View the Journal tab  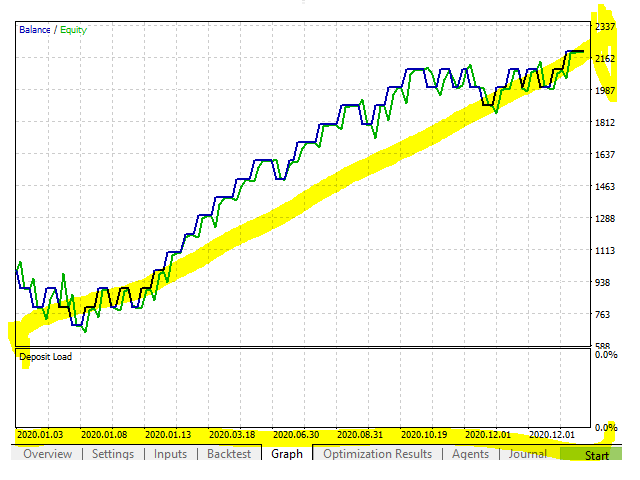[527, 454]
